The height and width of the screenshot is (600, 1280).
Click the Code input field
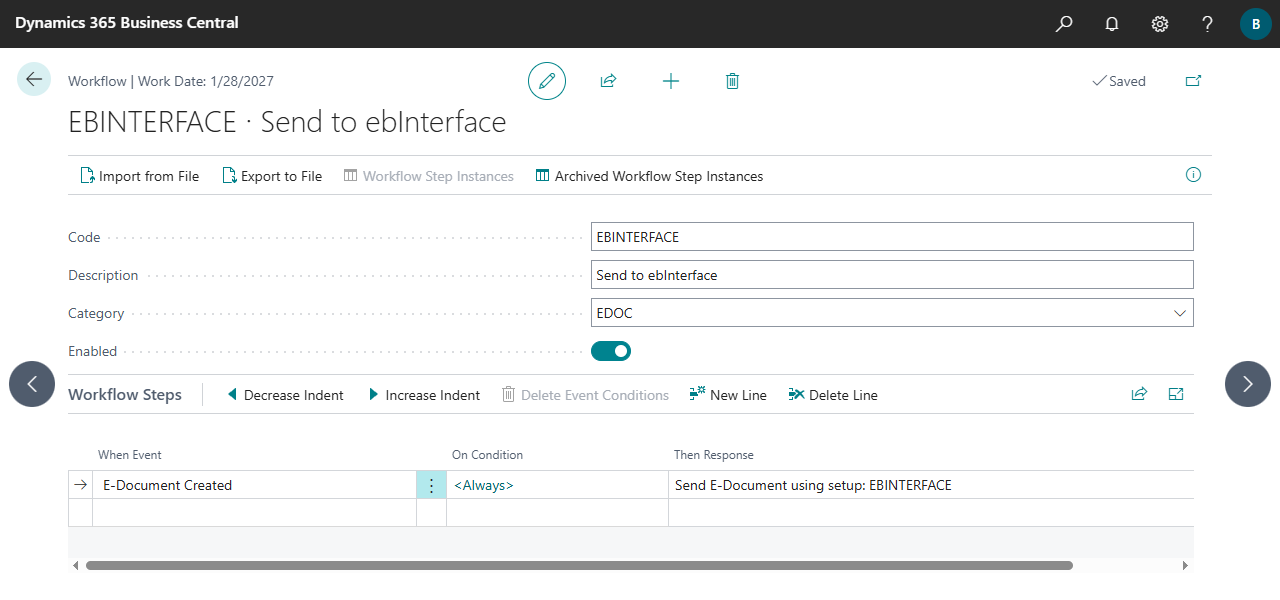coord(892,237)
